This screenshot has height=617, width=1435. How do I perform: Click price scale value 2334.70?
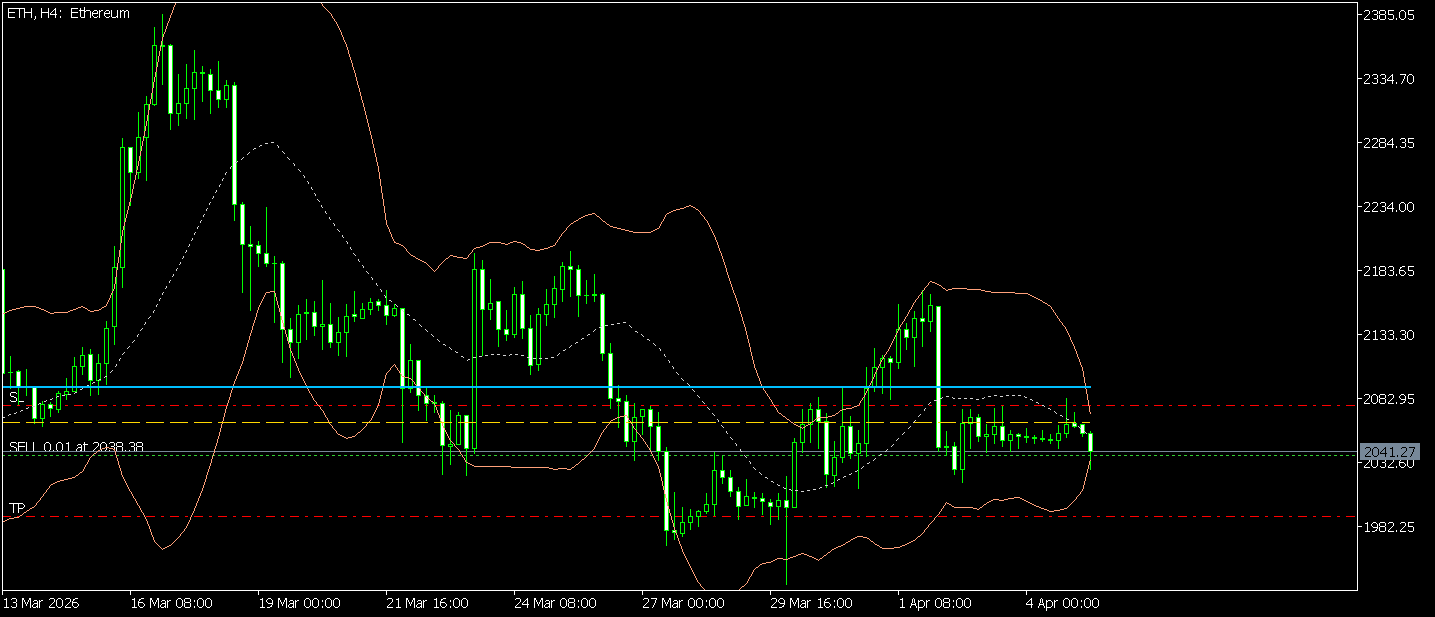[1391, 79]
